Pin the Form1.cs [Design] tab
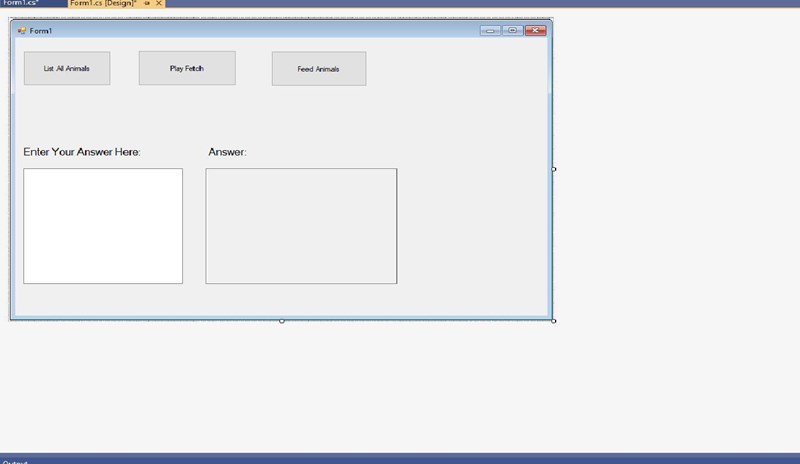 tap(147, 3)
